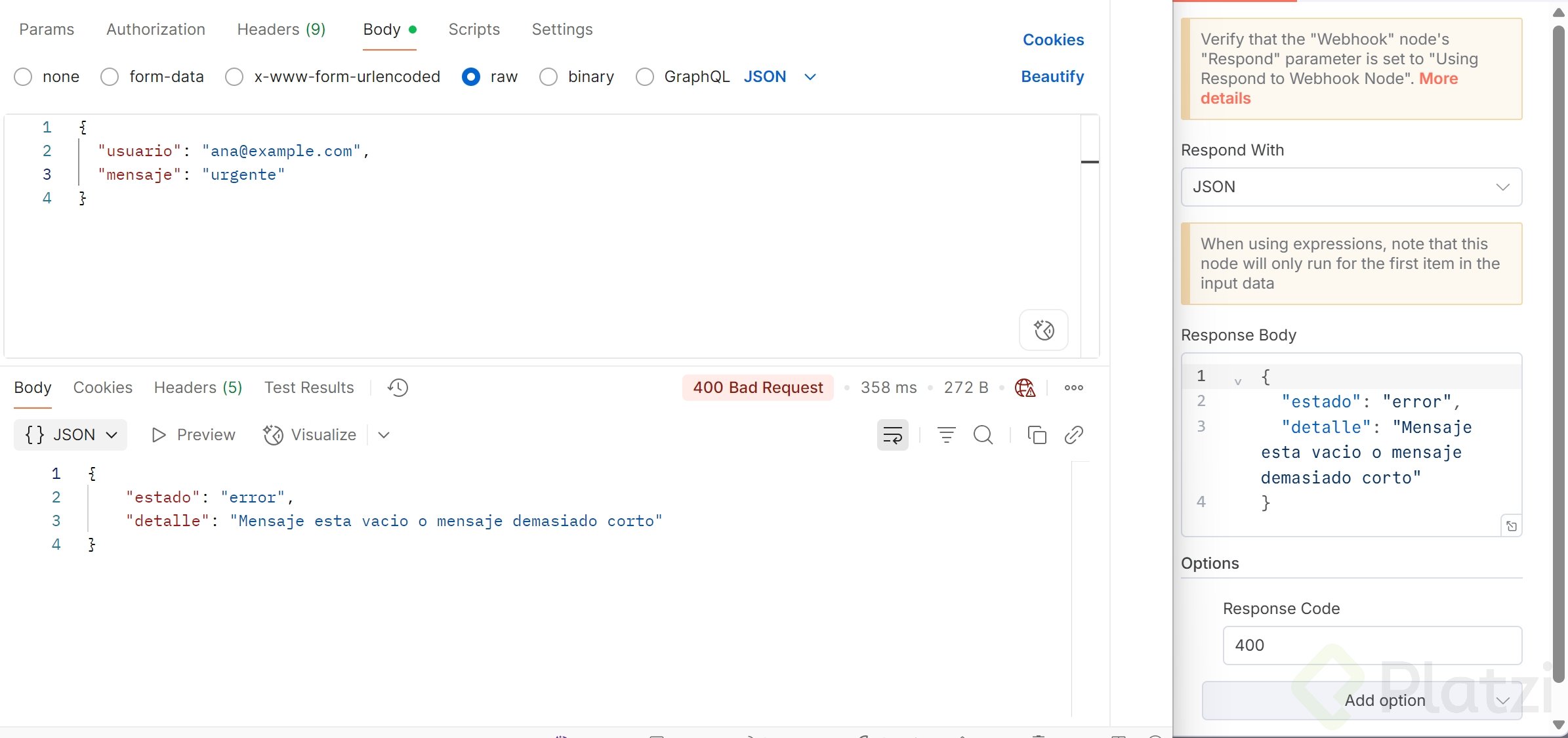Open the response Test Results tab
Image resolution: width=1568 pixels, height=738 pixels.
click(x=309, y=388)
